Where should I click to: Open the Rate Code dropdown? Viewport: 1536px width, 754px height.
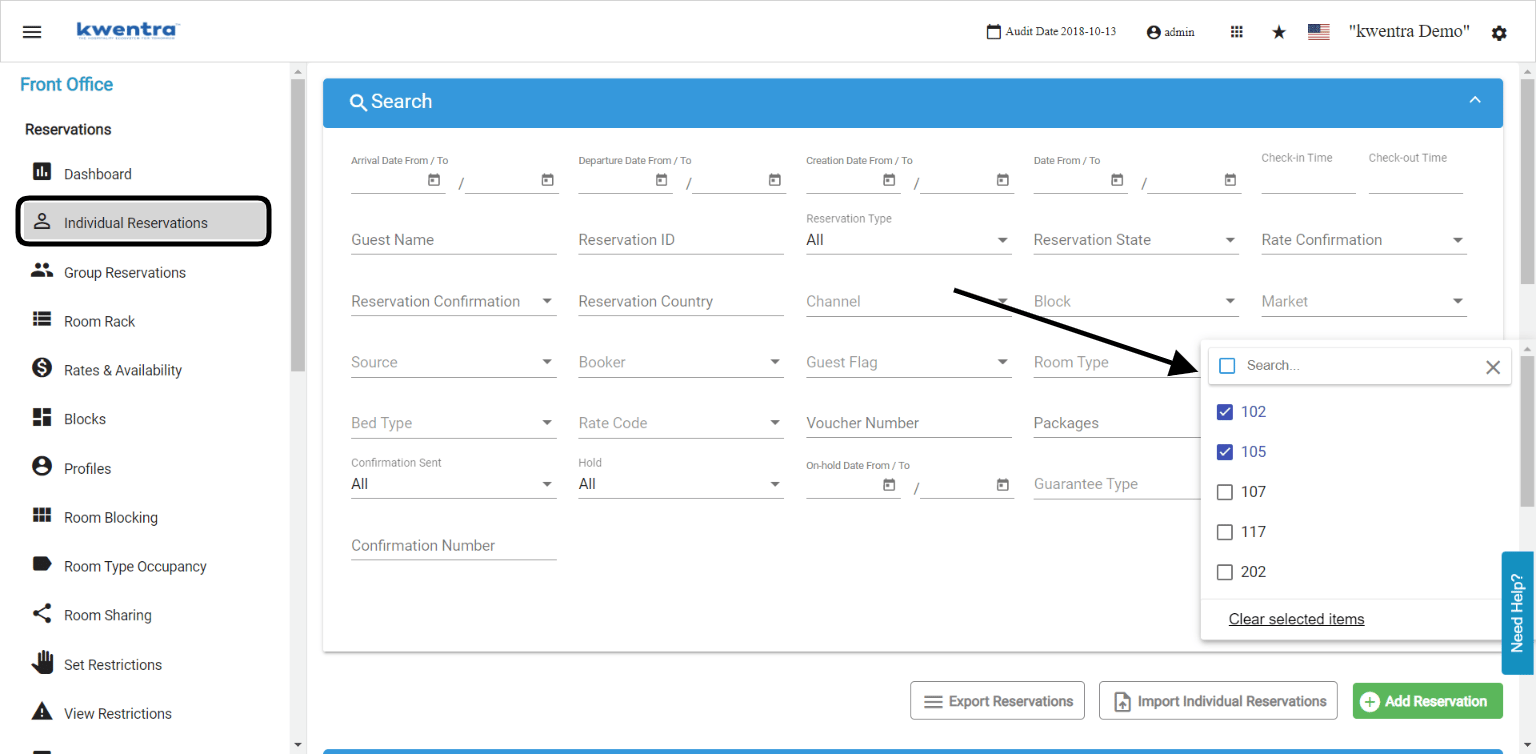pyautogui.click(x=681, y=423)
